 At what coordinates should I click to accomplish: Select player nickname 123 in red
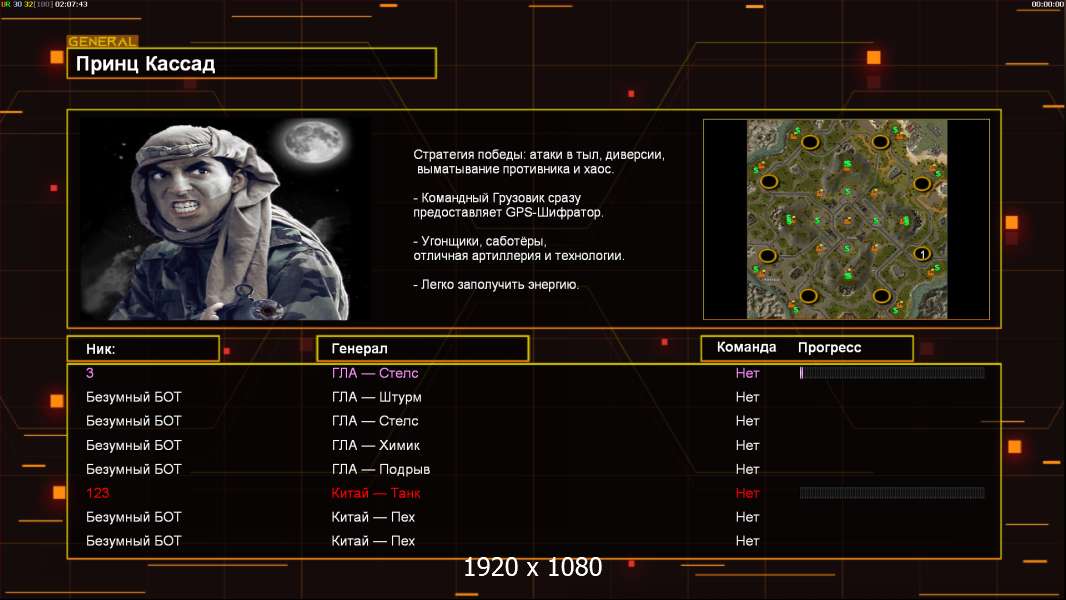tap(98, 493)
